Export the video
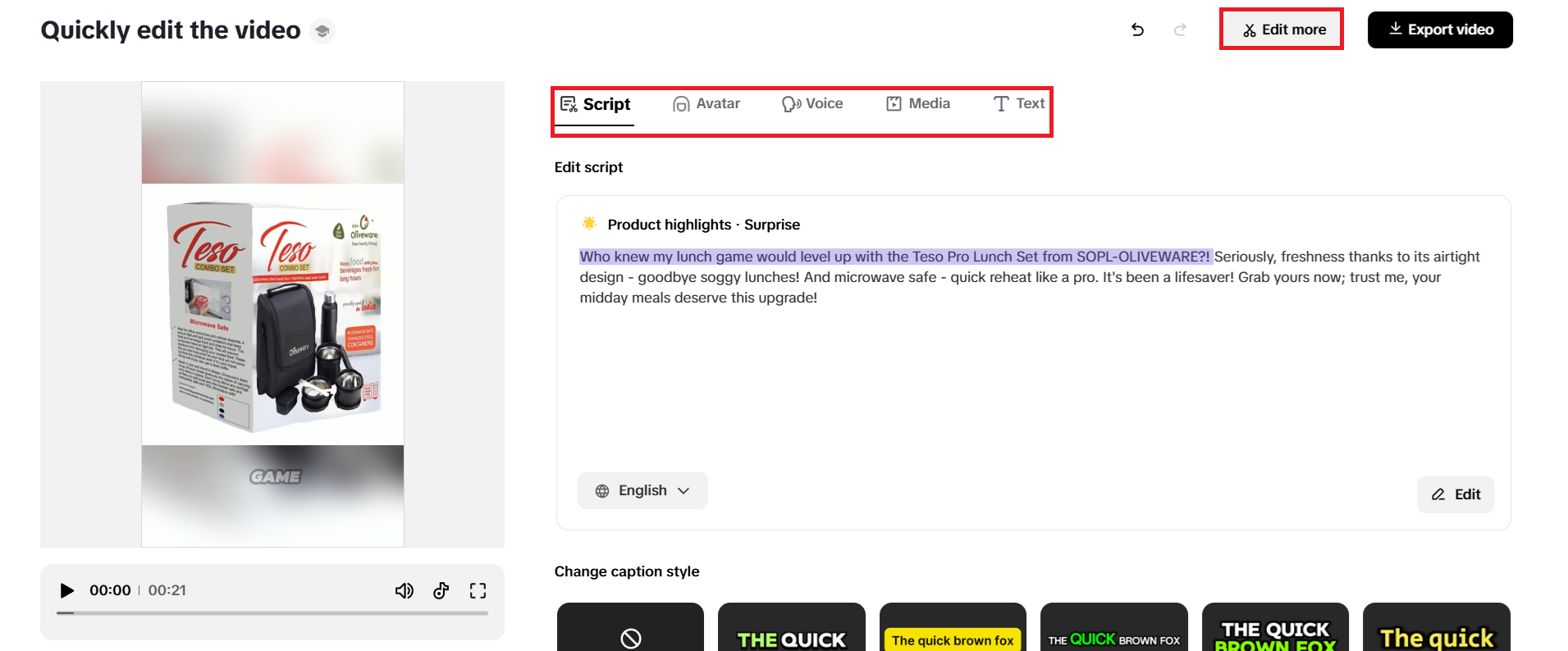The image size is (1568, 651). click(1440, 30)
